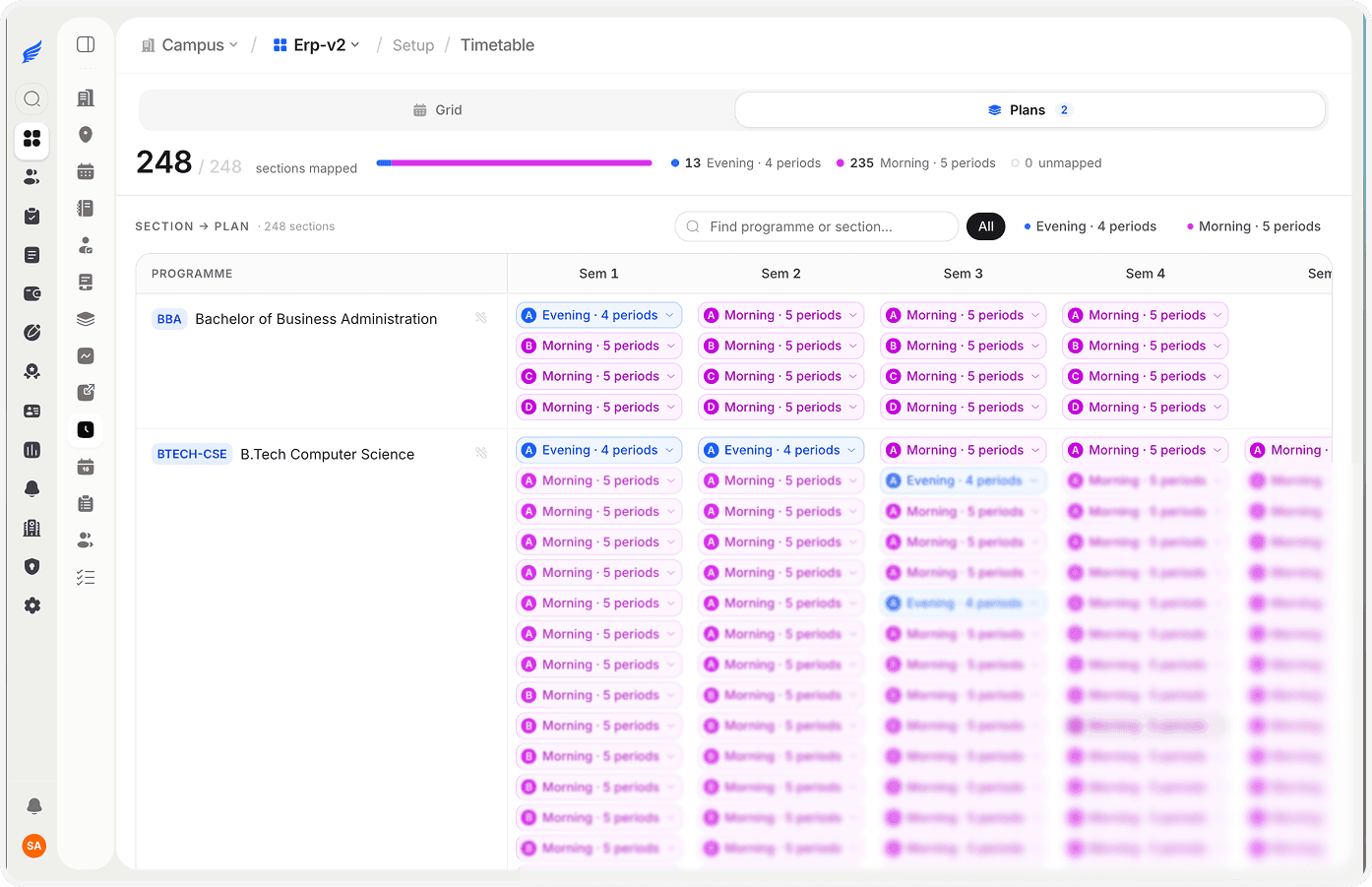
Task: Open the stacked layers icon
Action: pyautogui.click(x=86, y=319)
